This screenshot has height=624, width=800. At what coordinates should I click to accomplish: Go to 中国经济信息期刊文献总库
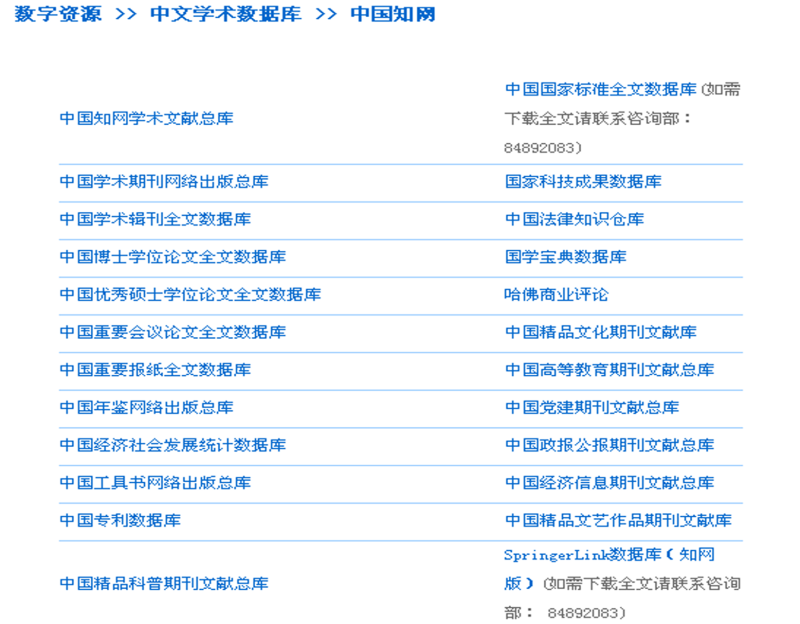click(x=610, y=483)
